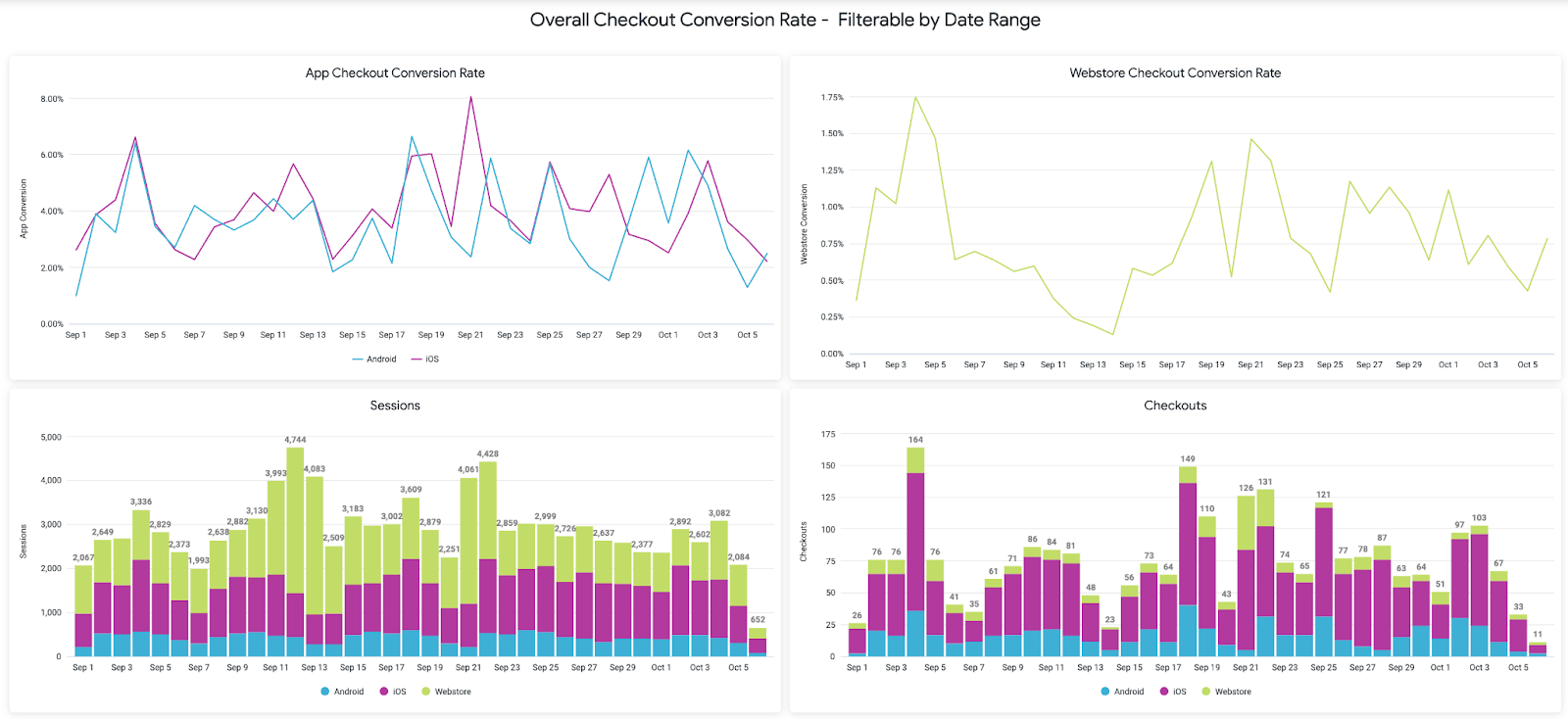Toggle the iOS legend dot in Sessions chart
This screenshot has width=1568, height=719.
click(384, 692)
